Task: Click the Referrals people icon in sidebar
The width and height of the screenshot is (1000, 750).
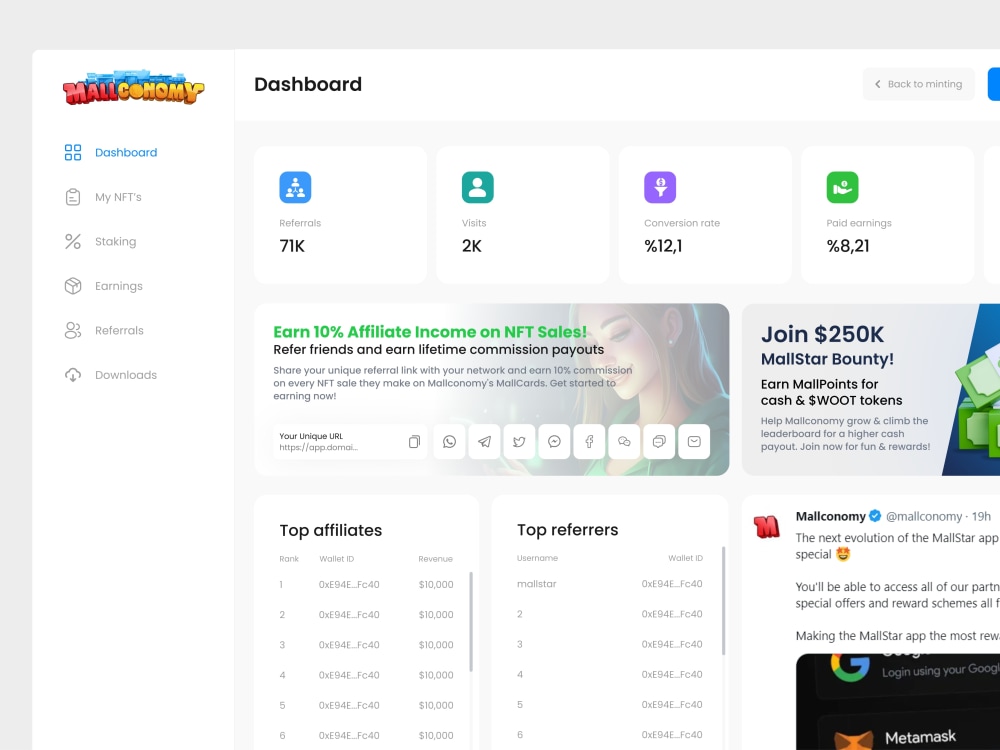Action: point(73,330)
